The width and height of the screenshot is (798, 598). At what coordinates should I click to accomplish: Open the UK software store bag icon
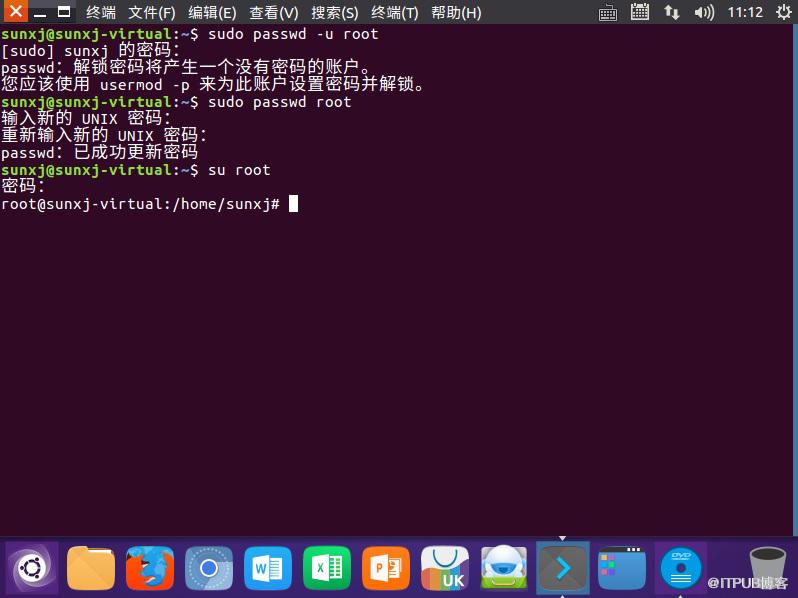pyautogui.click(x=445, y=567)
